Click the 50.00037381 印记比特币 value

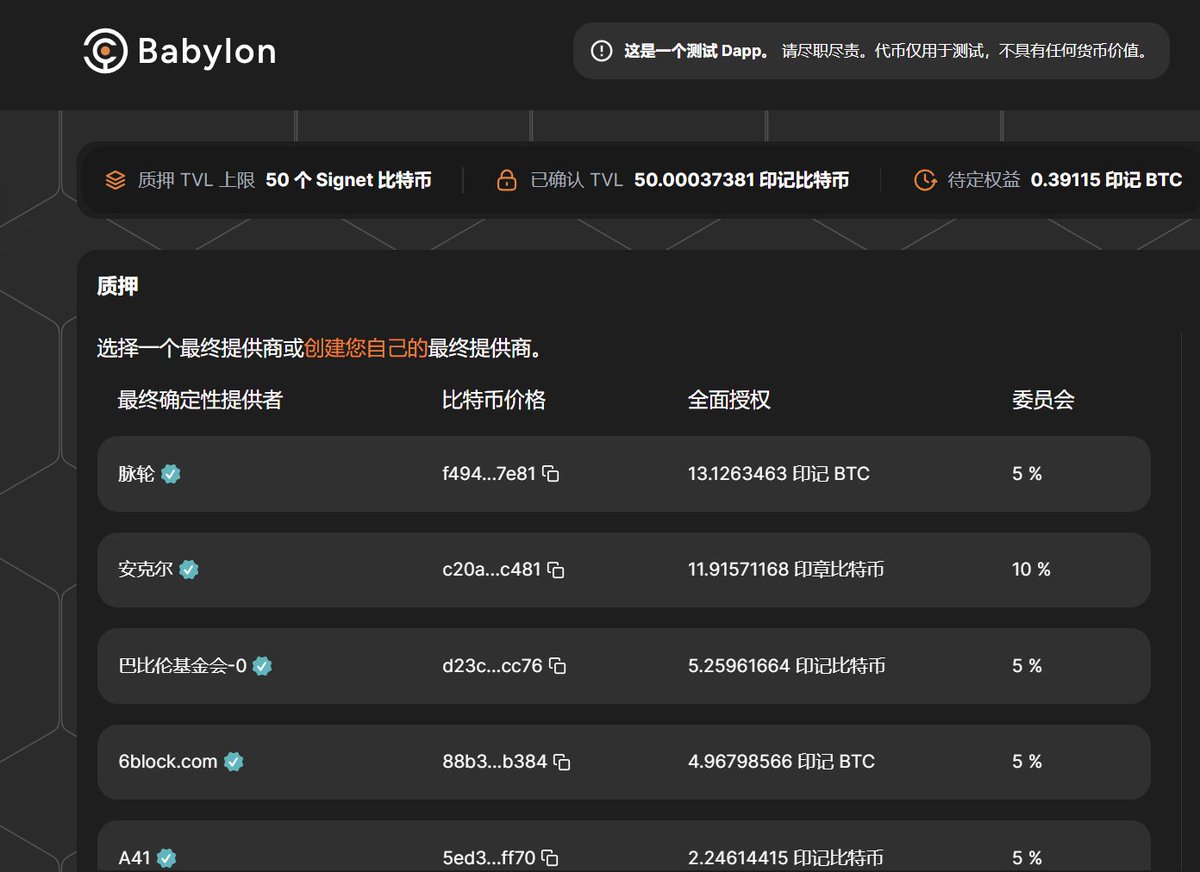[x=742, y=180]
